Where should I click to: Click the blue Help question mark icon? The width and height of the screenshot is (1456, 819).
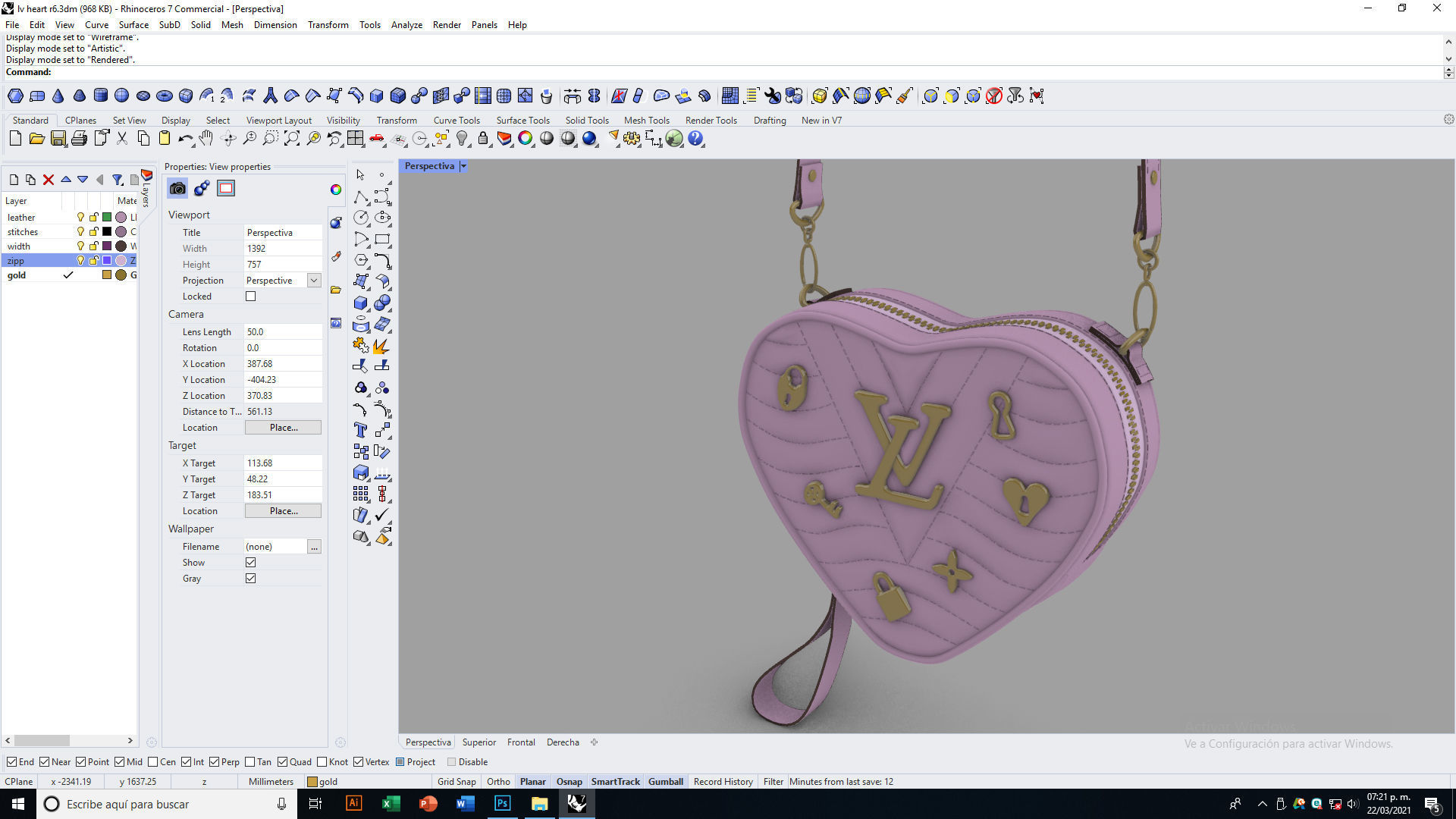(695, 139)
